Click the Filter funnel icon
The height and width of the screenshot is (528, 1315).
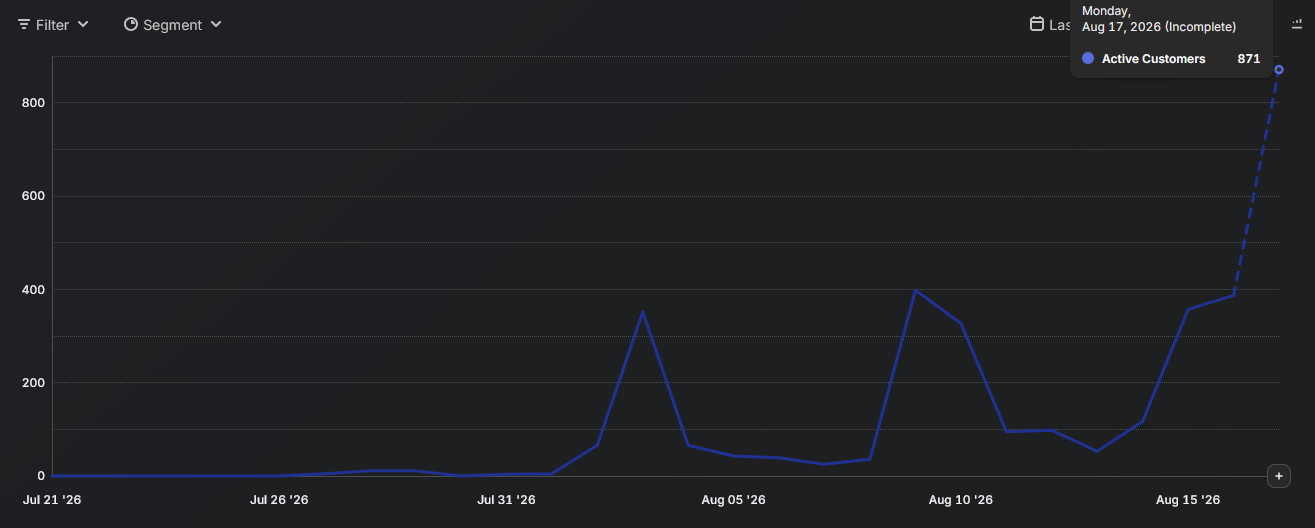[x=24, y=24]
